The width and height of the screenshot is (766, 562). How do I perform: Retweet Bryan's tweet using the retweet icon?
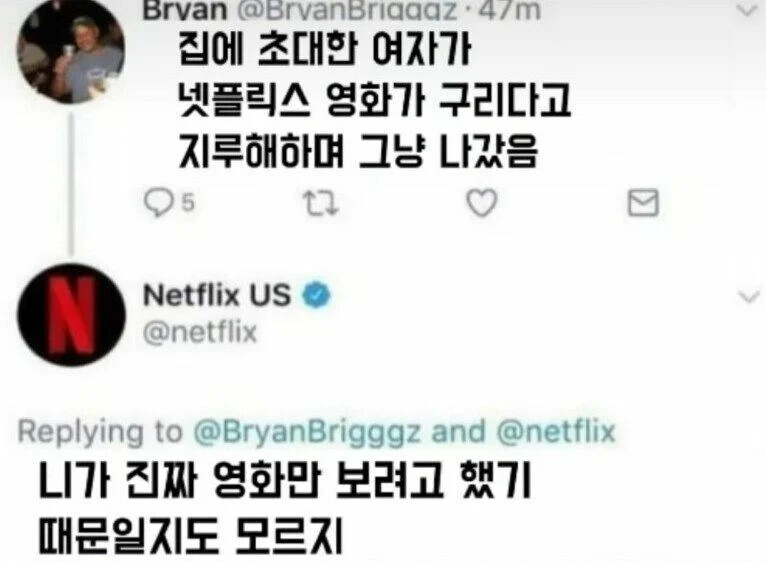(320, 203)
